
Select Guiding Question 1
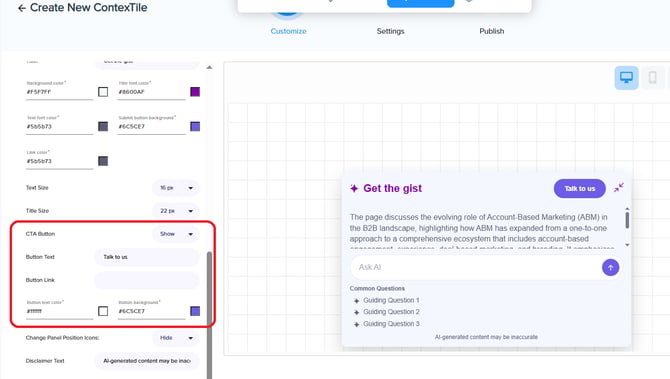pyautogui.click(x=391, y=300)
